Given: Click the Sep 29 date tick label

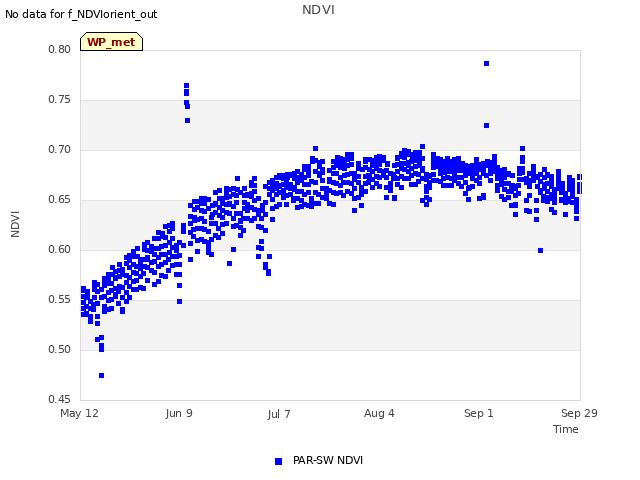Looking at the screenshot, I should point(579,413).
